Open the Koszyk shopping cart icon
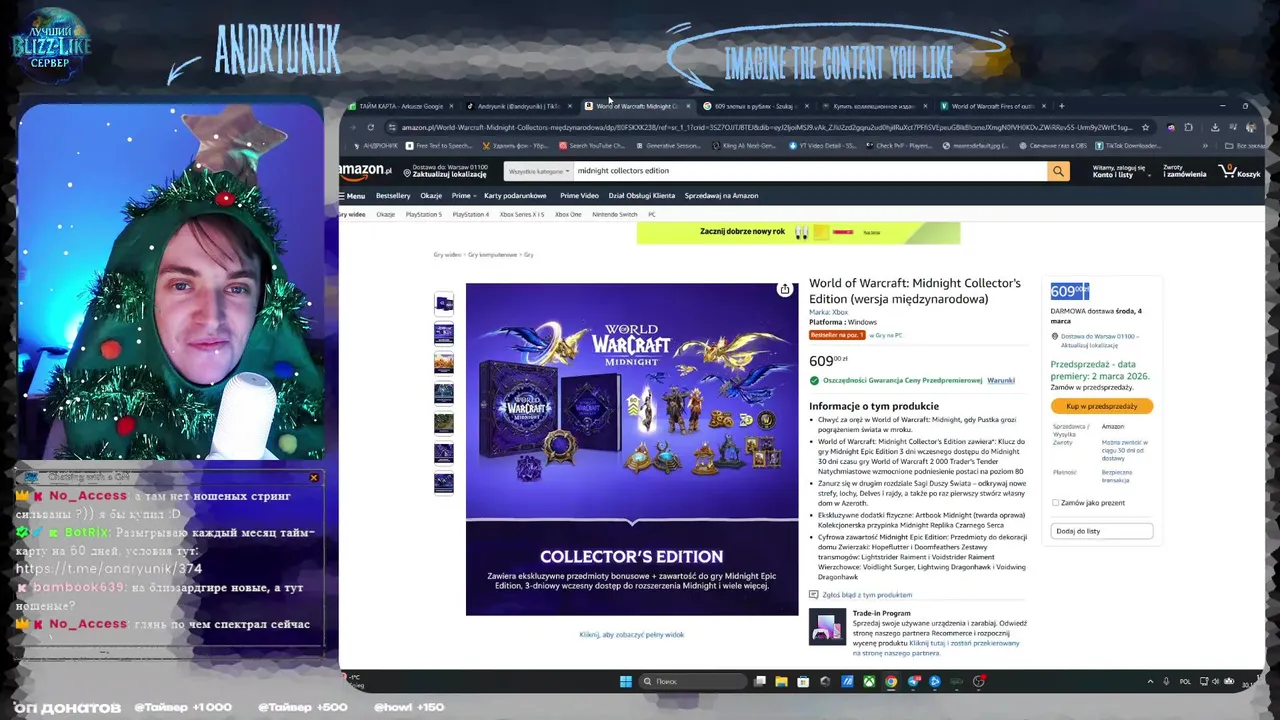 [x=1240, y=171]
